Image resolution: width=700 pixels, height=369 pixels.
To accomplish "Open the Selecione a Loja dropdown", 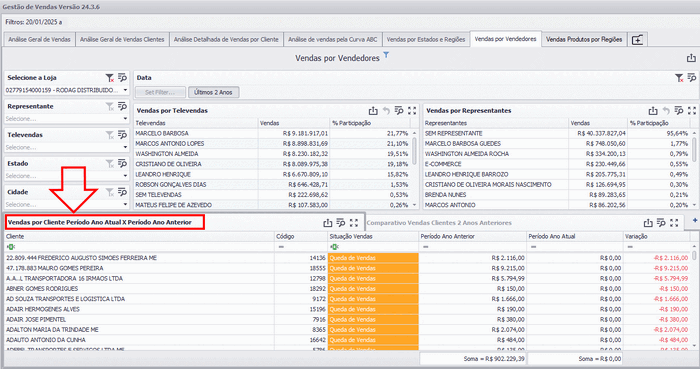I will pyautogui.click(x=125, y=90).
